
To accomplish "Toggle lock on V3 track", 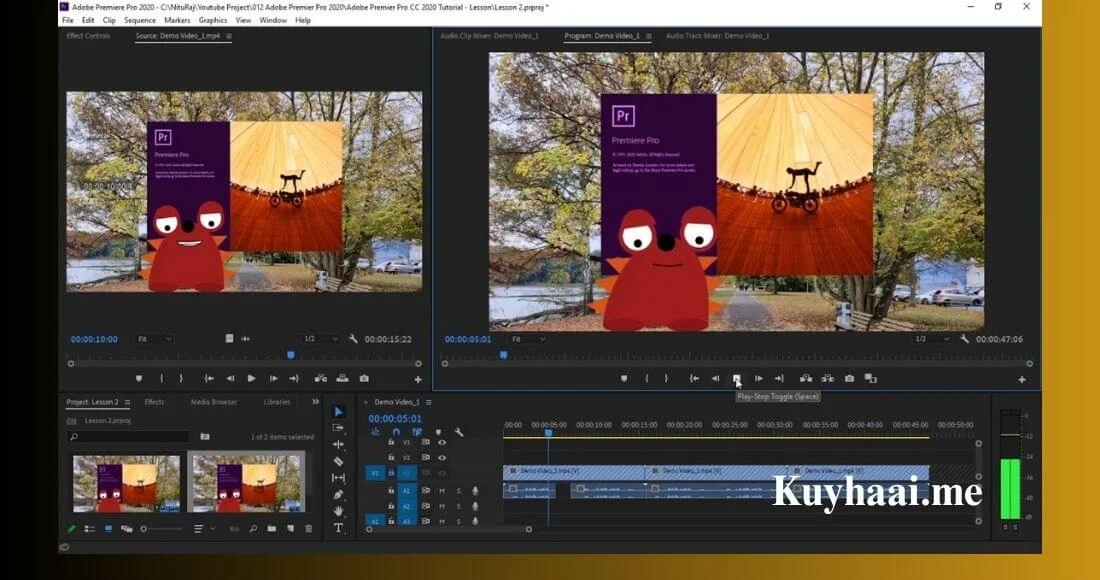I will [x=391, y=443].
